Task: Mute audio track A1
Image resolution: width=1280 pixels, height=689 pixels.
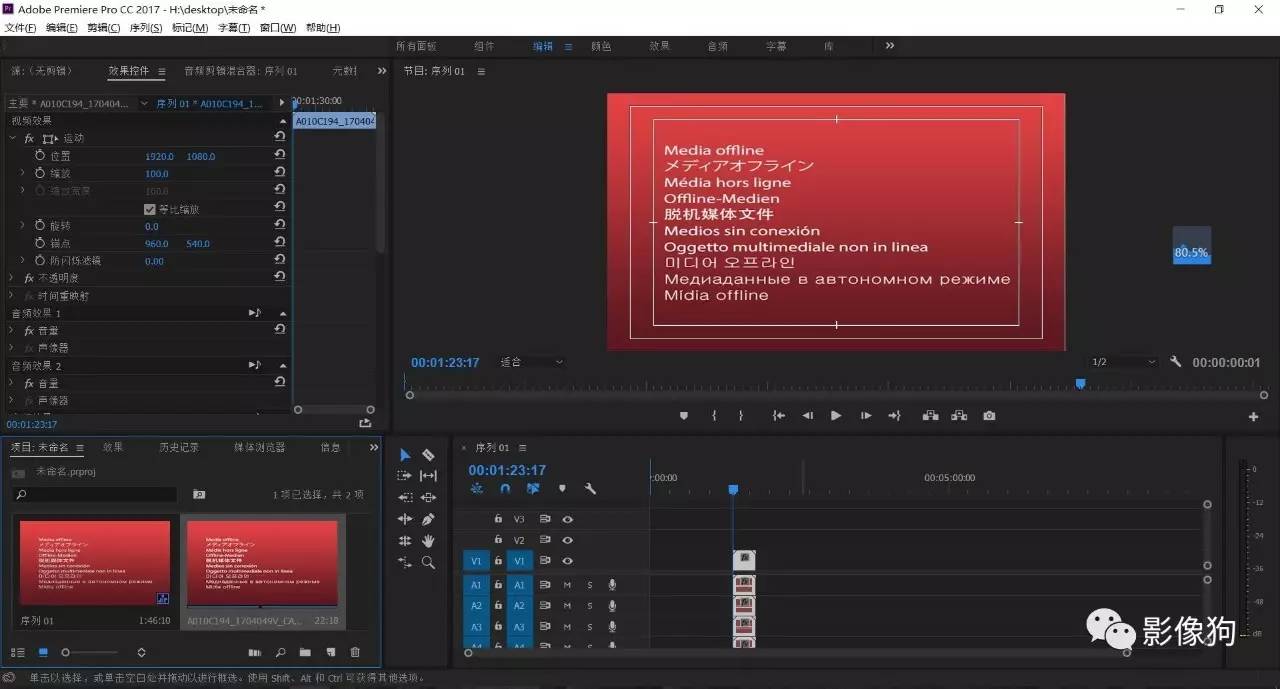Action: [x=567, y=585]
